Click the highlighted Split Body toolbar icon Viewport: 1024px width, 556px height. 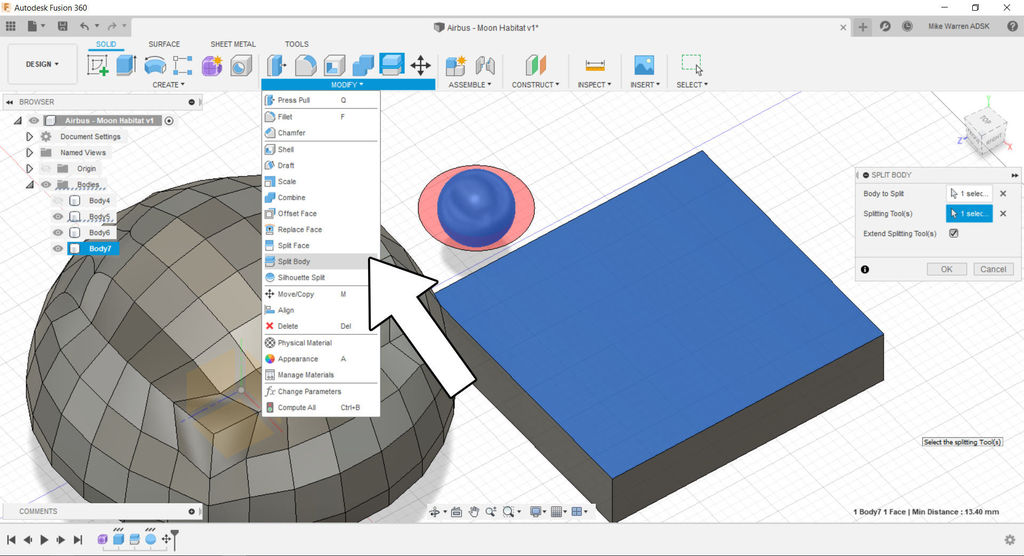pos(392,65)
